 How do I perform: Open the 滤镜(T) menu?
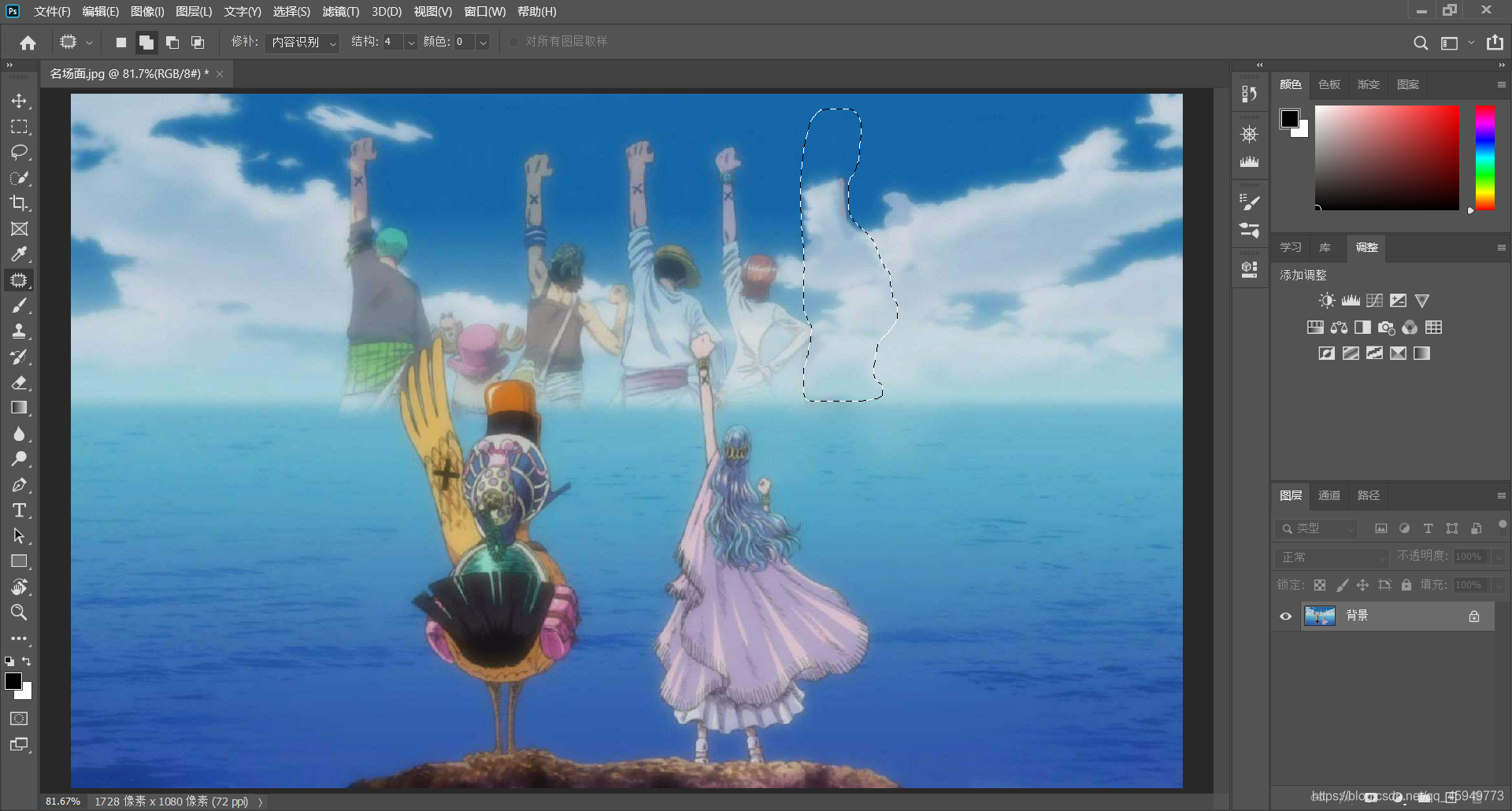pyautogui.click(x=340, y=12)
